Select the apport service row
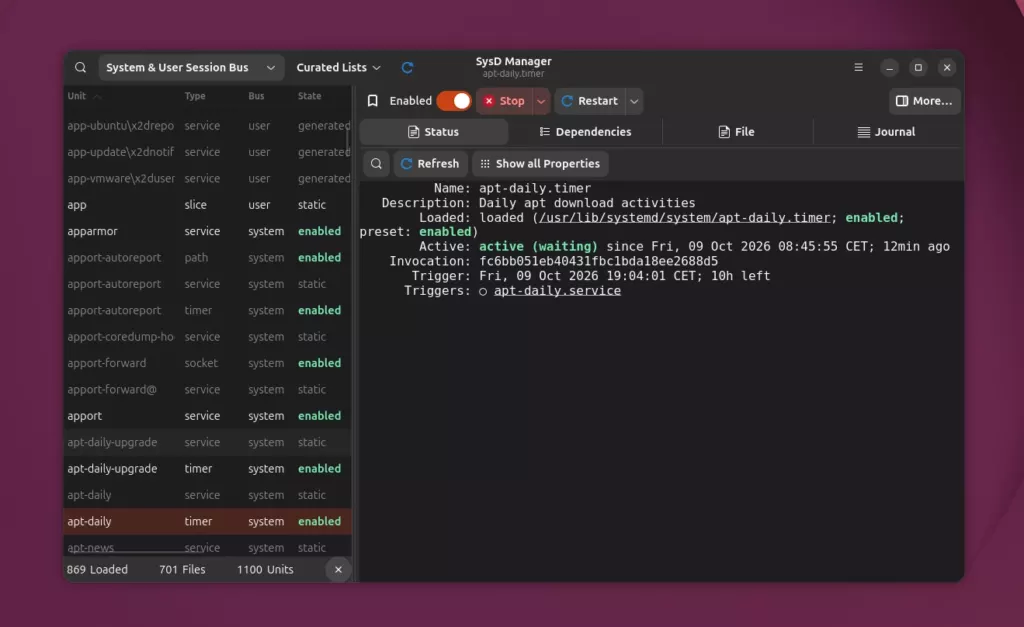The image size is (1024, 627). point(208,416)
